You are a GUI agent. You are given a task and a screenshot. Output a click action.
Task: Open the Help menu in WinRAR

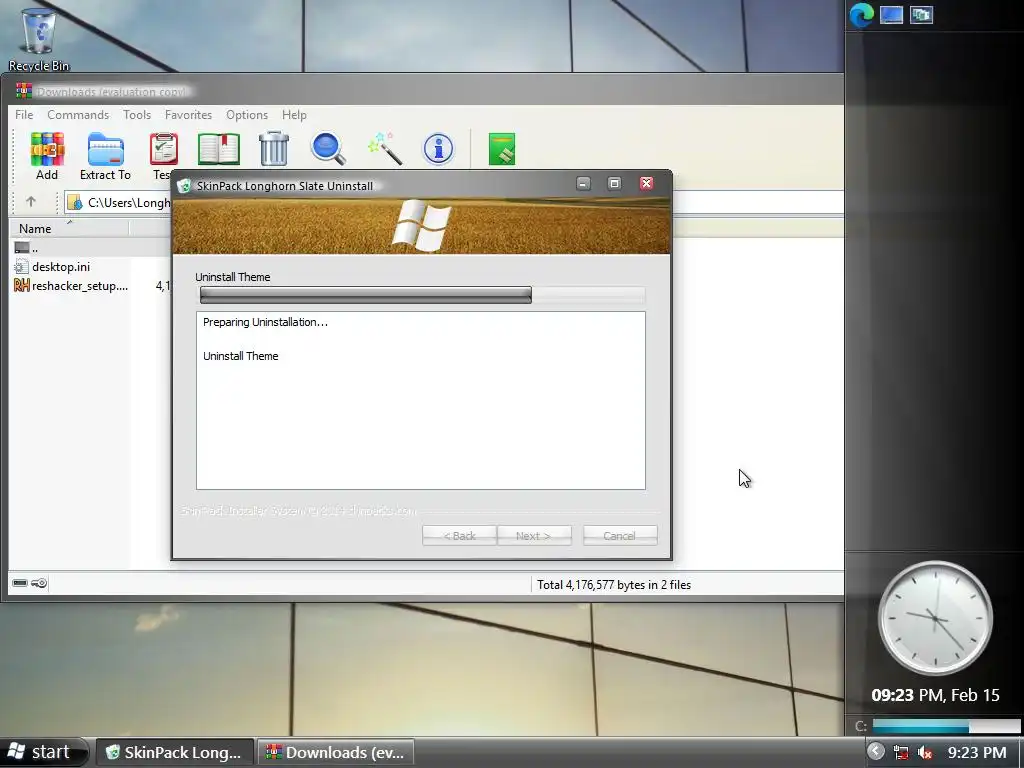click(294, 114)
